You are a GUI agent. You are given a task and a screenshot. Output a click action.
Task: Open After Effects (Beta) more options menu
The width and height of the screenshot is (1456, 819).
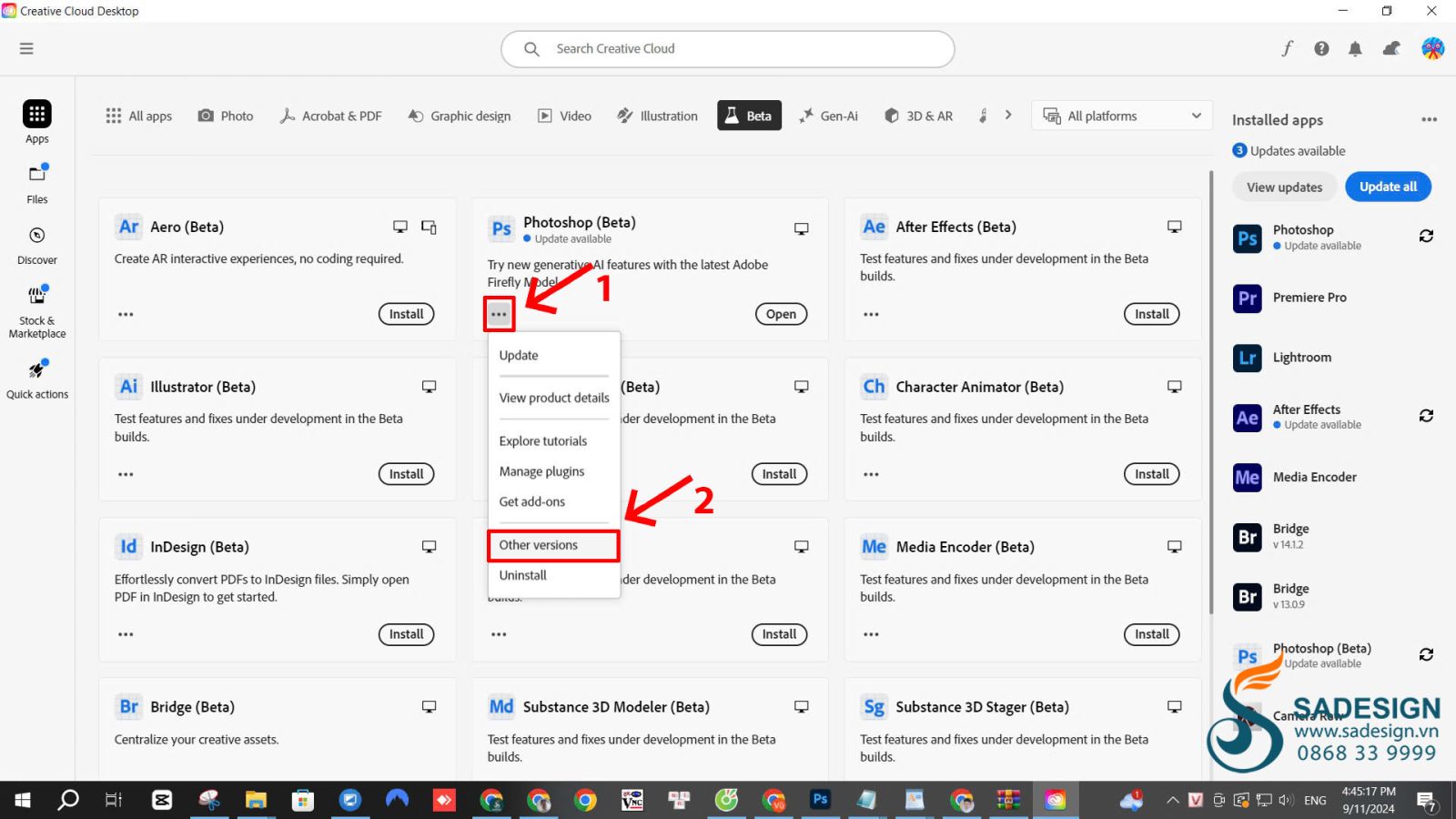[871, 314]
